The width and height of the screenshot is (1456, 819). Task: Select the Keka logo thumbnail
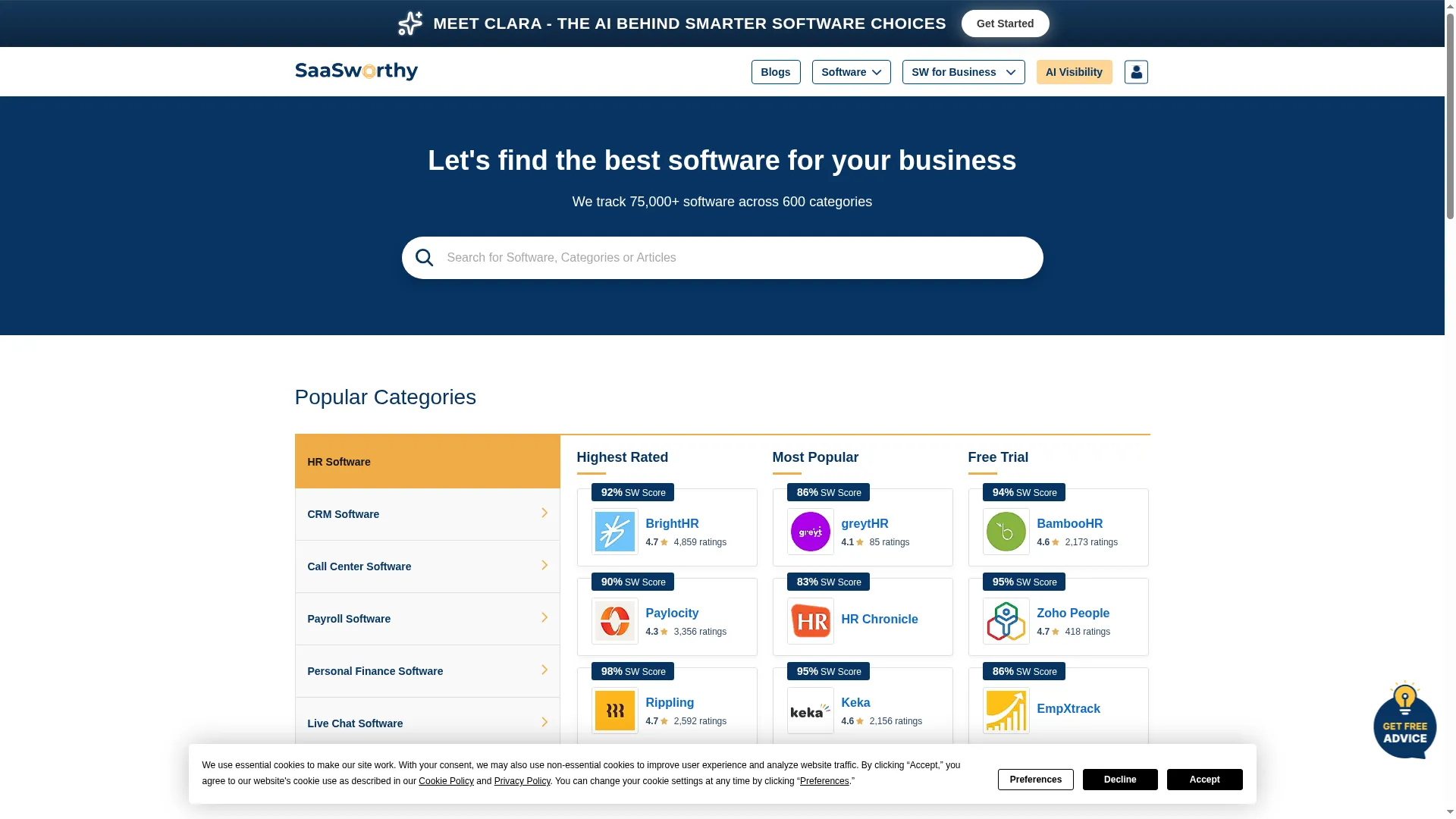(811, 711)
